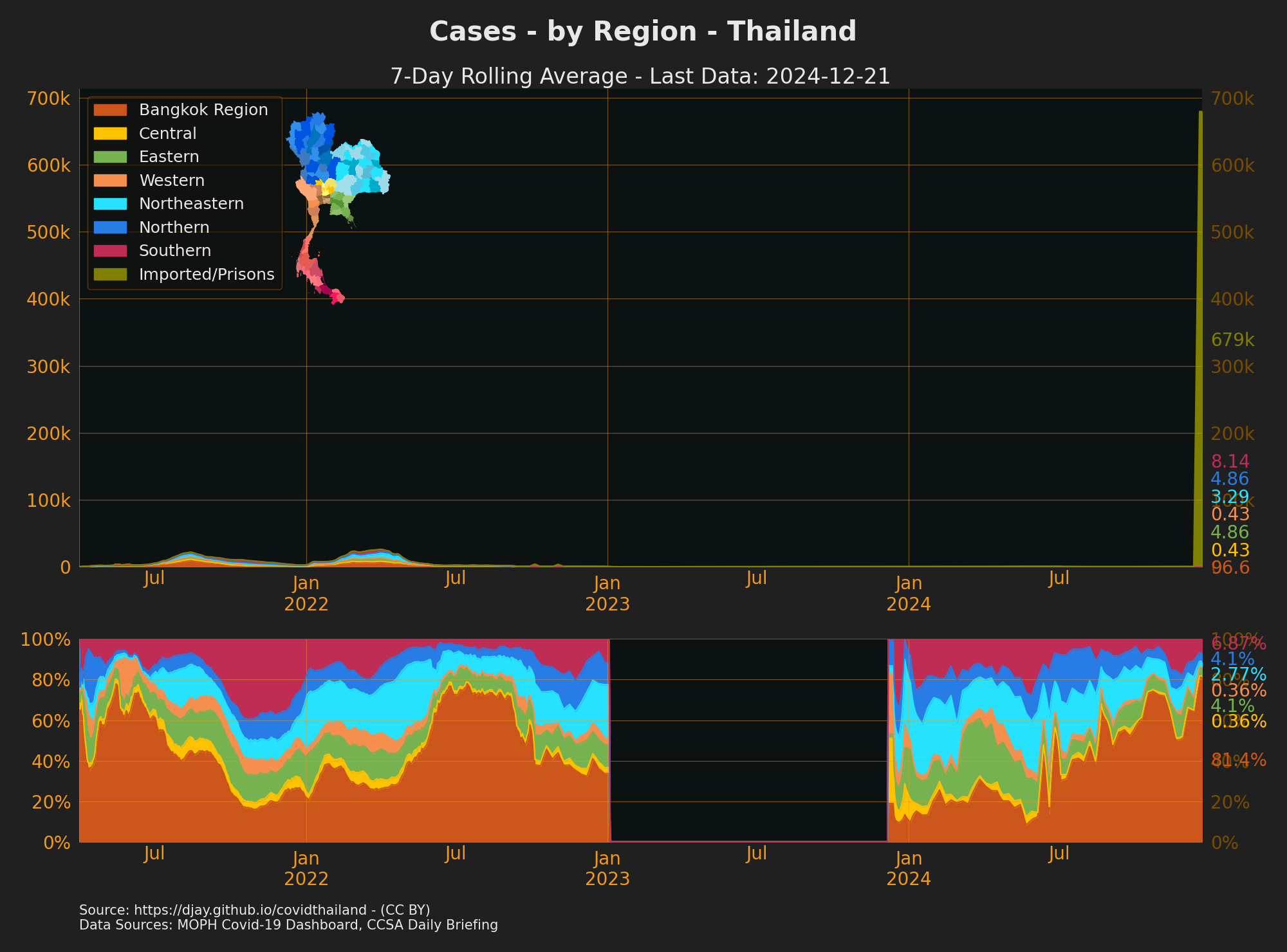Click the '500k' label on left axis

(49, 232)
